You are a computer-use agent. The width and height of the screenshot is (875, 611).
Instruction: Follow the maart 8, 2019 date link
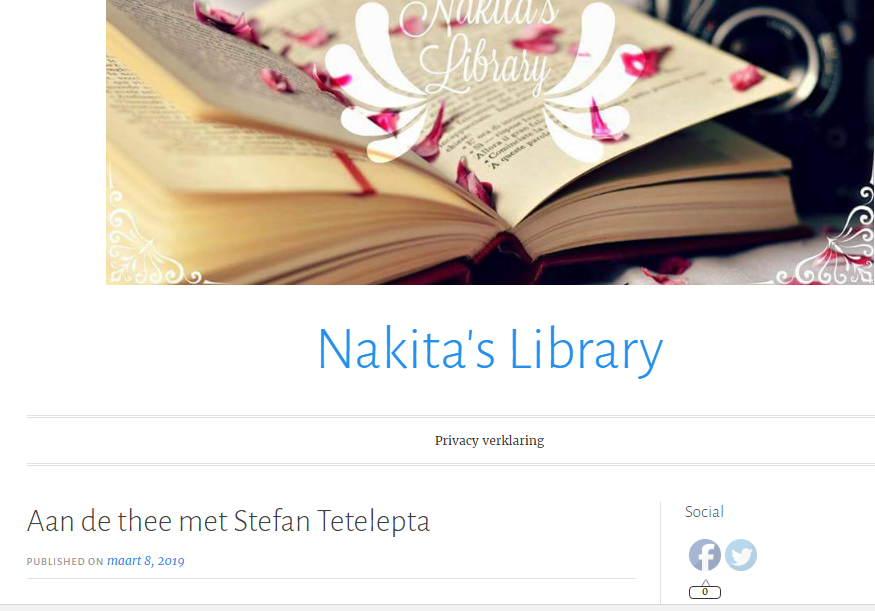click(146, 561)
